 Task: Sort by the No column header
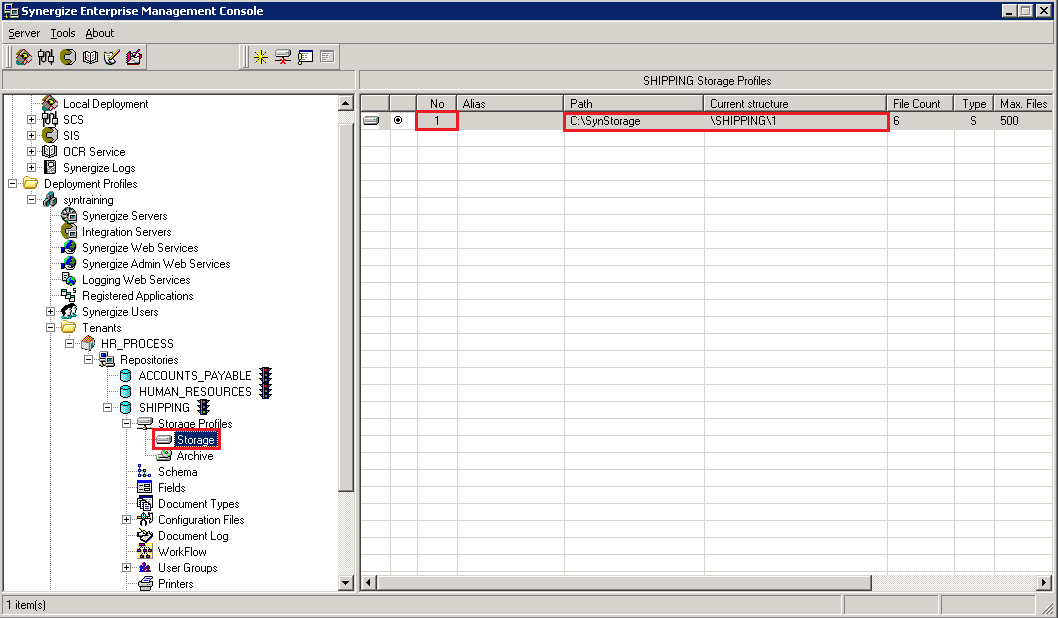[x=437, y=103]
